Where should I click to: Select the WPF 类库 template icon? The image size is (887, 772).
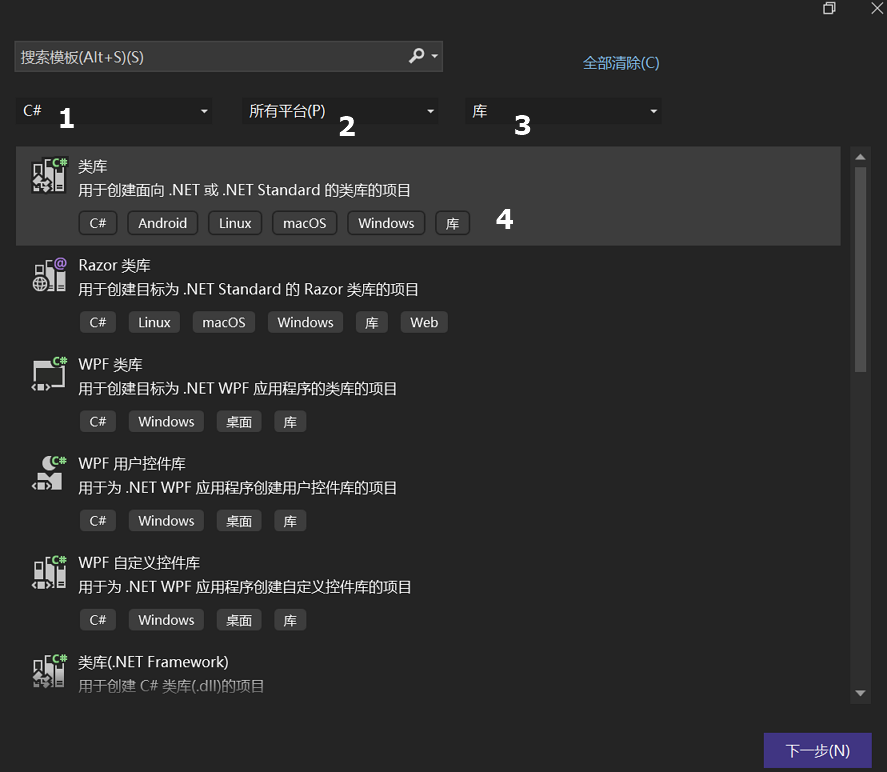49,374
